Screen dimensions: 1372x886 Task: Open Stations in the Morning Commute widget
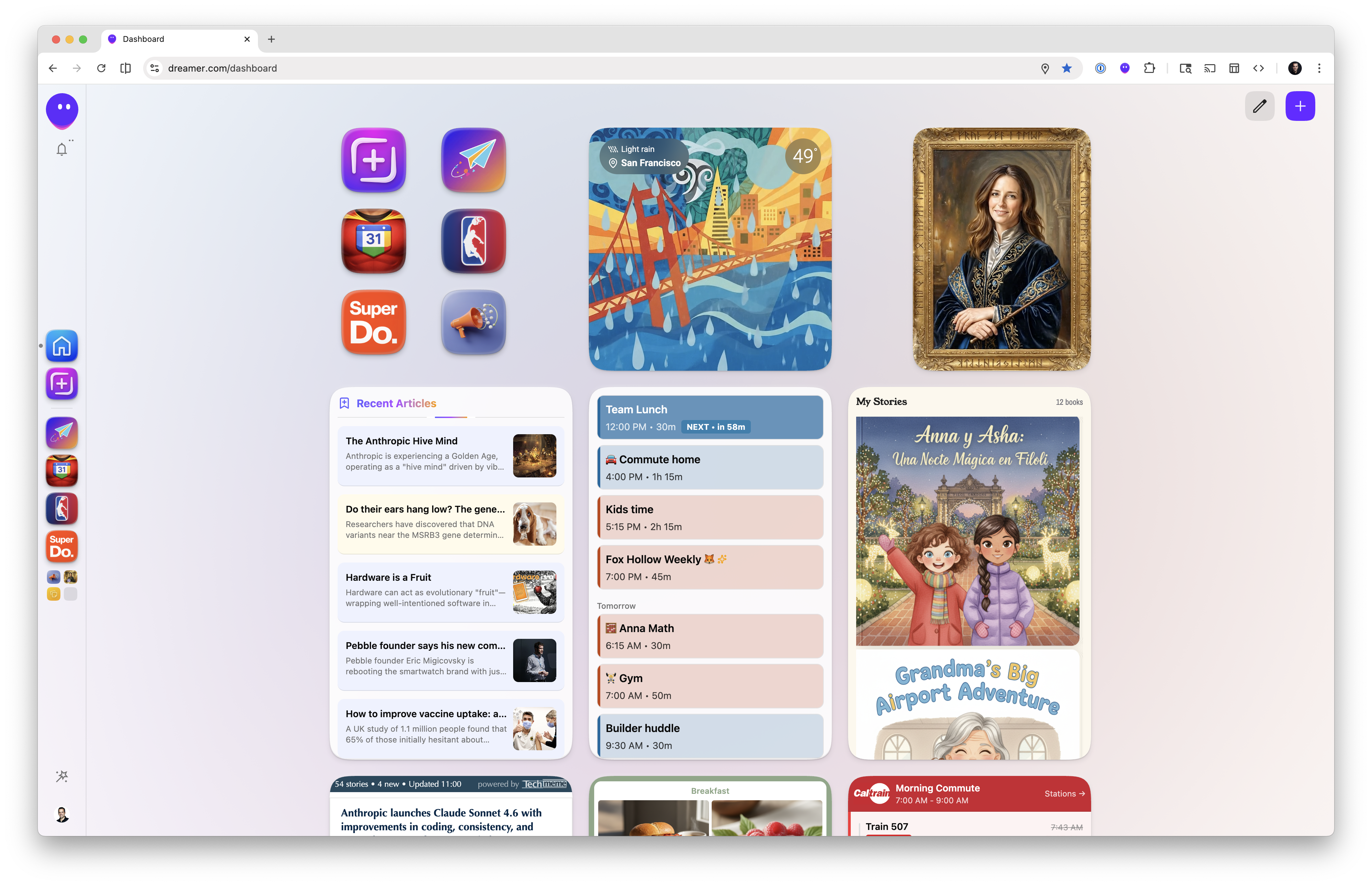click(1064, 793)
